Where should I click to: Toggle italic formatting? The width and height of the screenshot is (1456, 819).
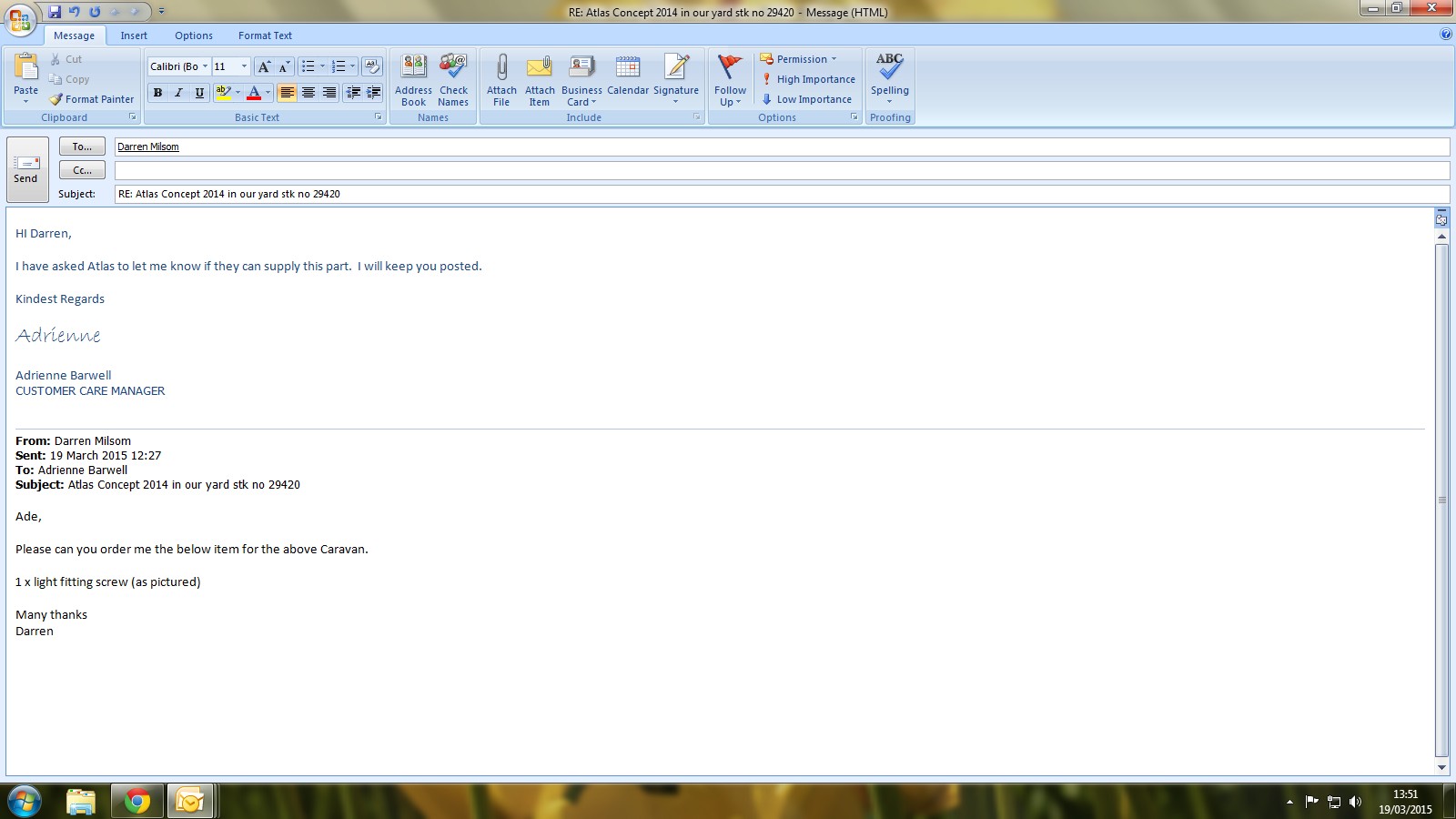[x=178, y=93]
